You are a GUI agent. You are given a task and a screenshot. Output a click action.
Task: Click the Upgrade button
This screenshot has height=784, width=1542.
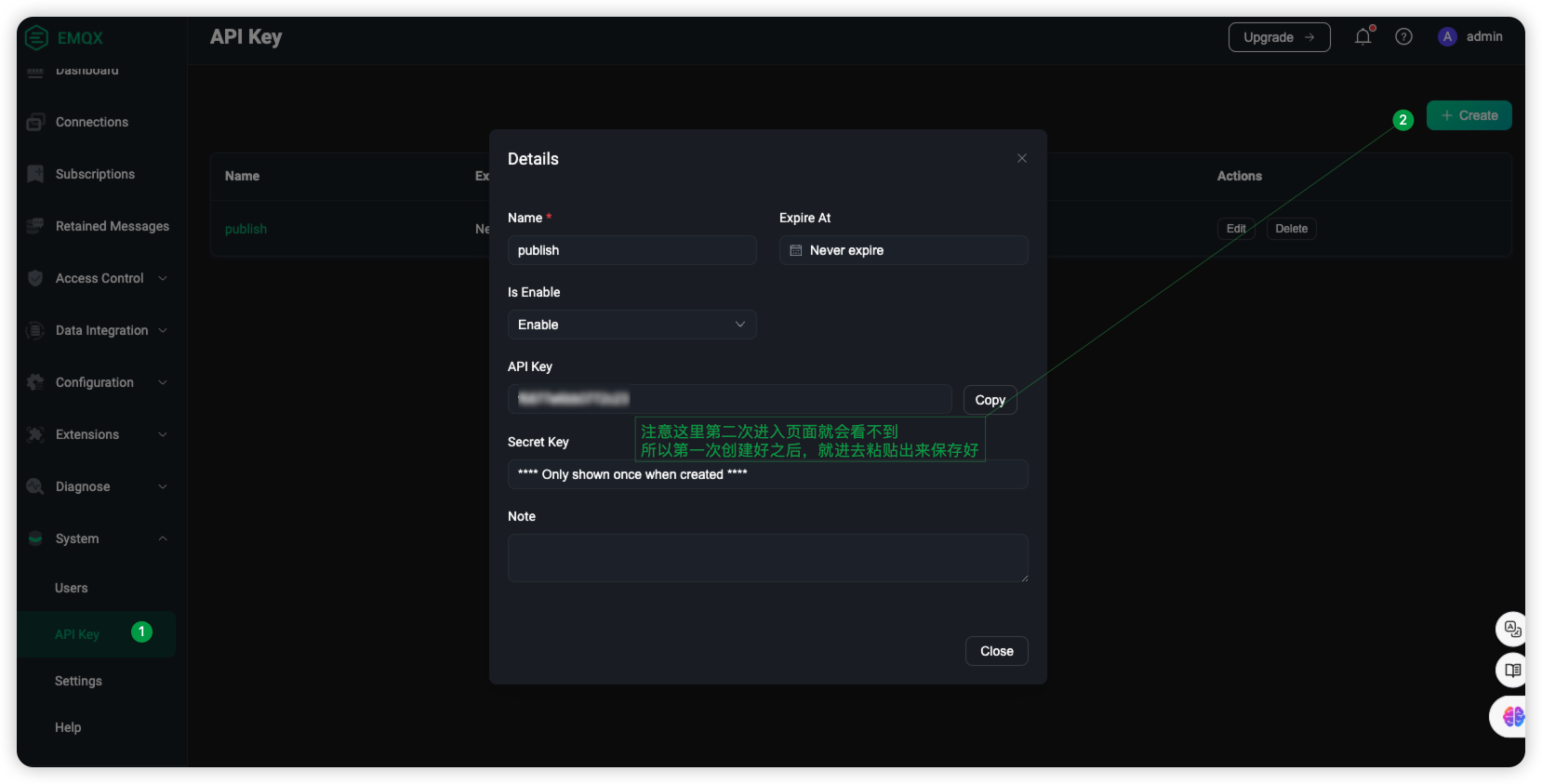pyautogui.click(x=1279, y=37)
